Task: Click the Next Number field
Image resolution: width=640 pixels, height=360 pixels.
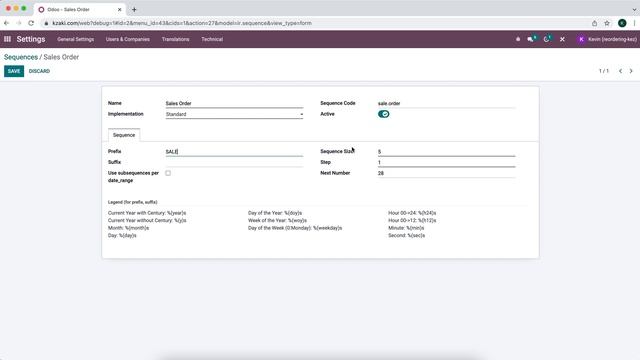Action: 447,173
